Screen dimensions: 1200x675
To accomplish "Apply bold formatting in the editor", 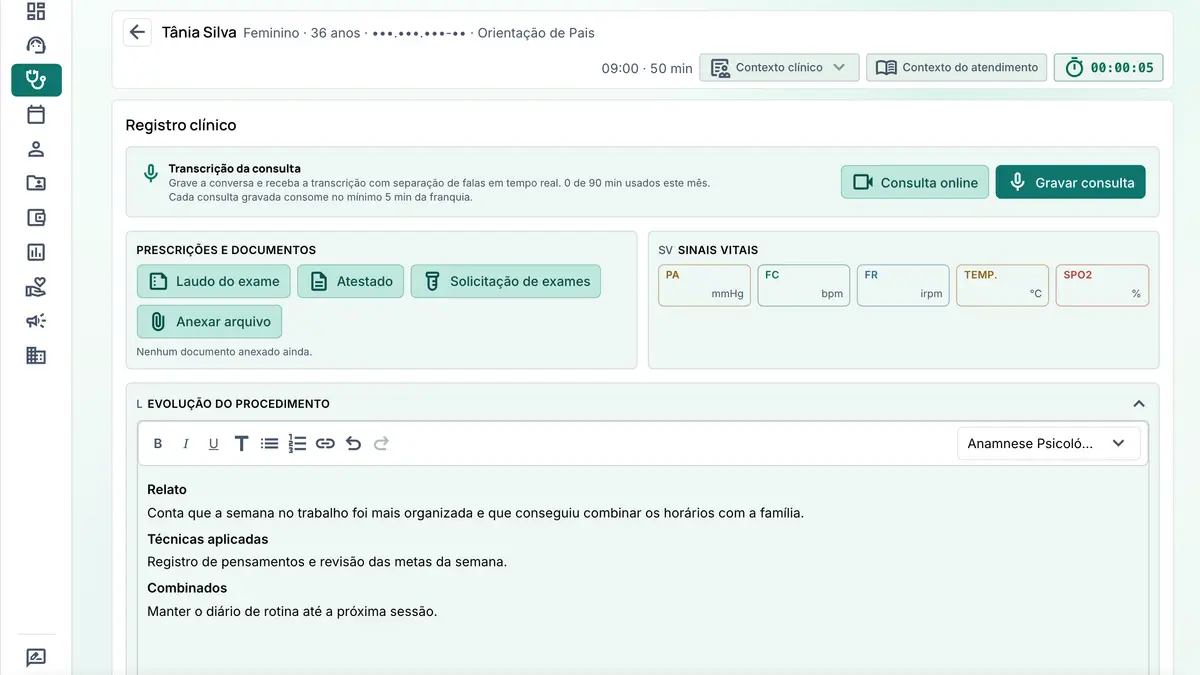I will pos(158,443).
